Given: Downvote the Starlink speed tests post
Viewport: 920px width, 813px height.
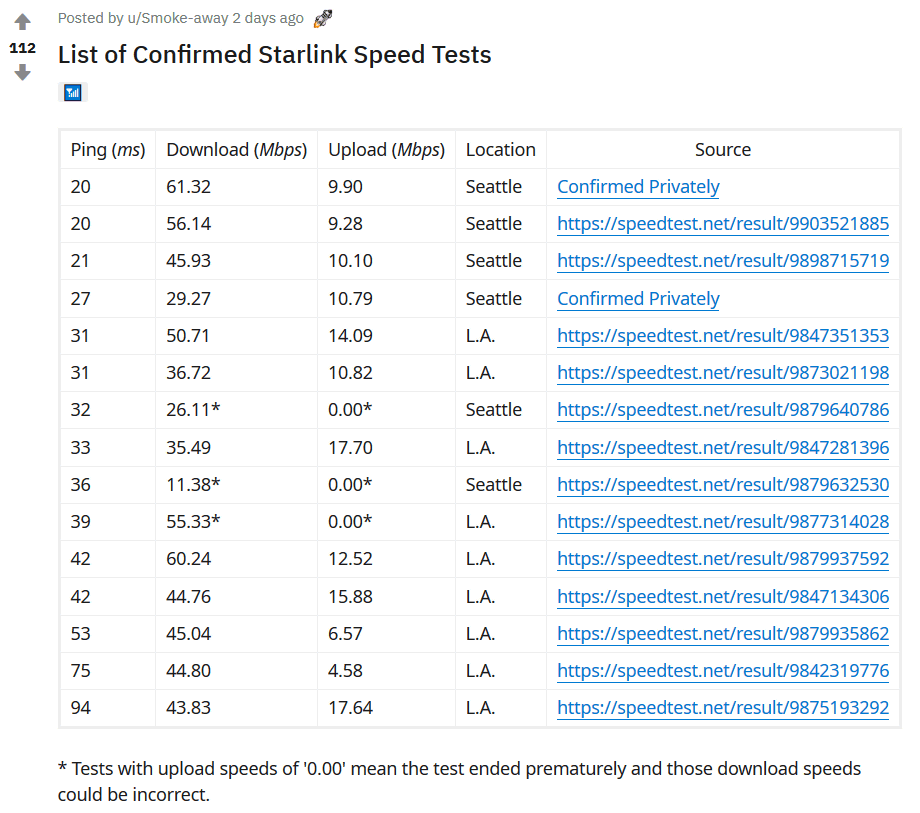Looking at the screenshot, I should (x=22, y=73).
